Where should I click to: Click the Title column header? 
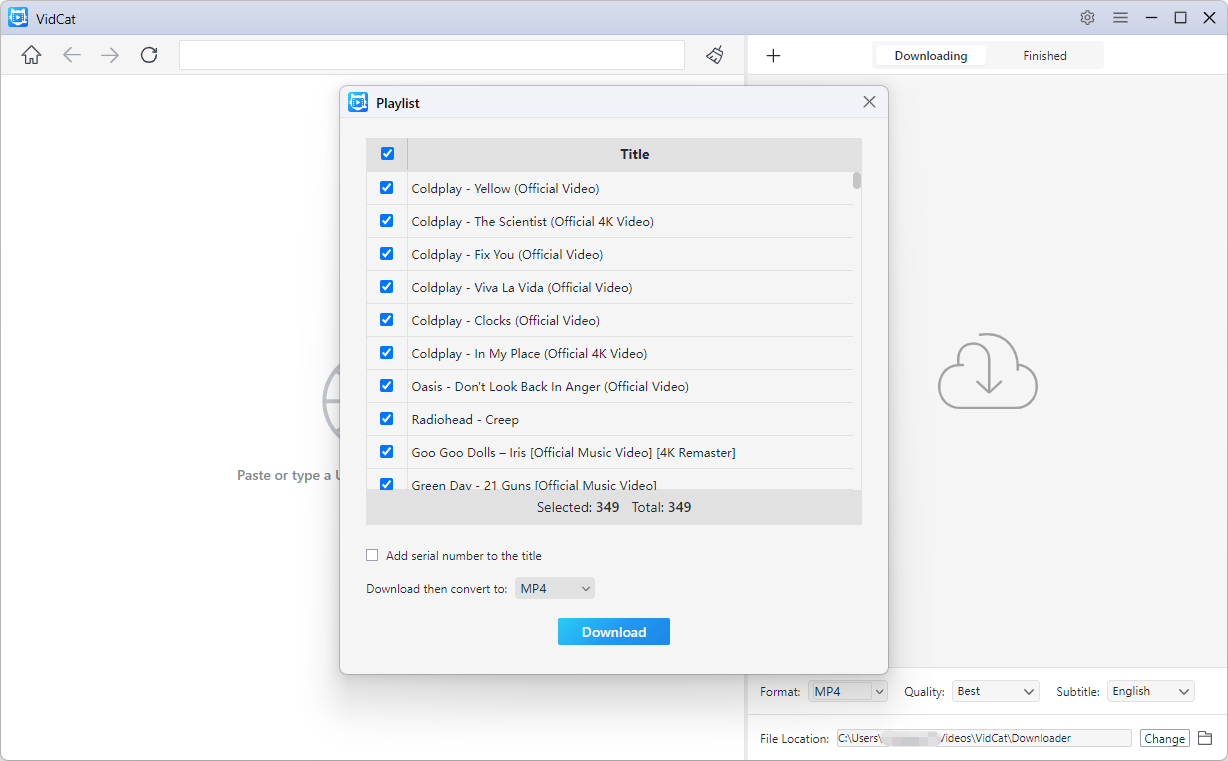pos(634,154)
